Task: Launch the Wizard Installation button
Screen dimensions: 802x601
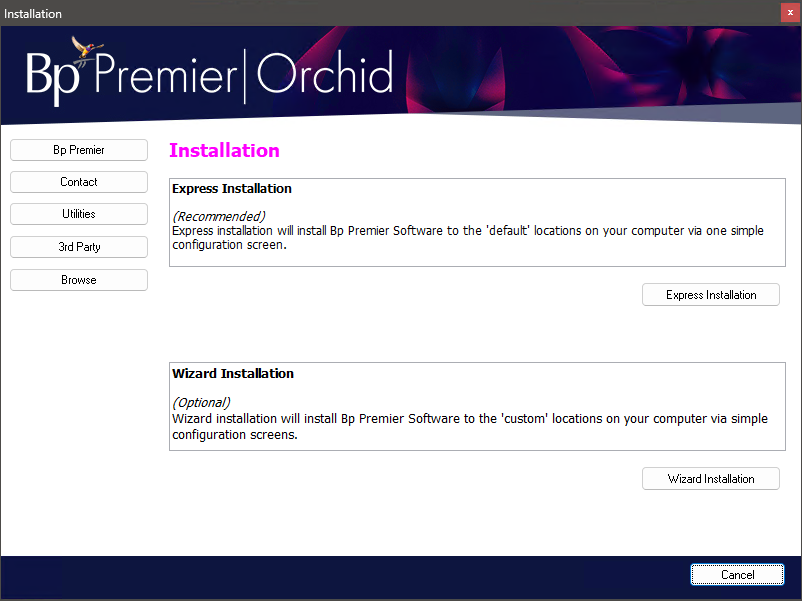Action: click(x=710, y=479)
